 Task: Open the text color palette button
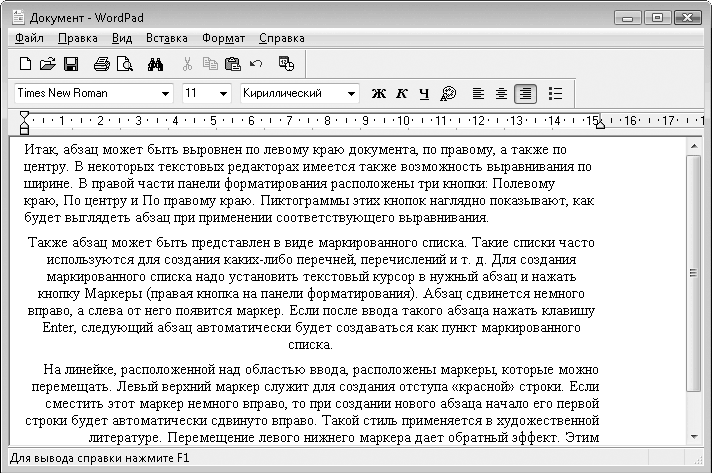tap(448, 93)
